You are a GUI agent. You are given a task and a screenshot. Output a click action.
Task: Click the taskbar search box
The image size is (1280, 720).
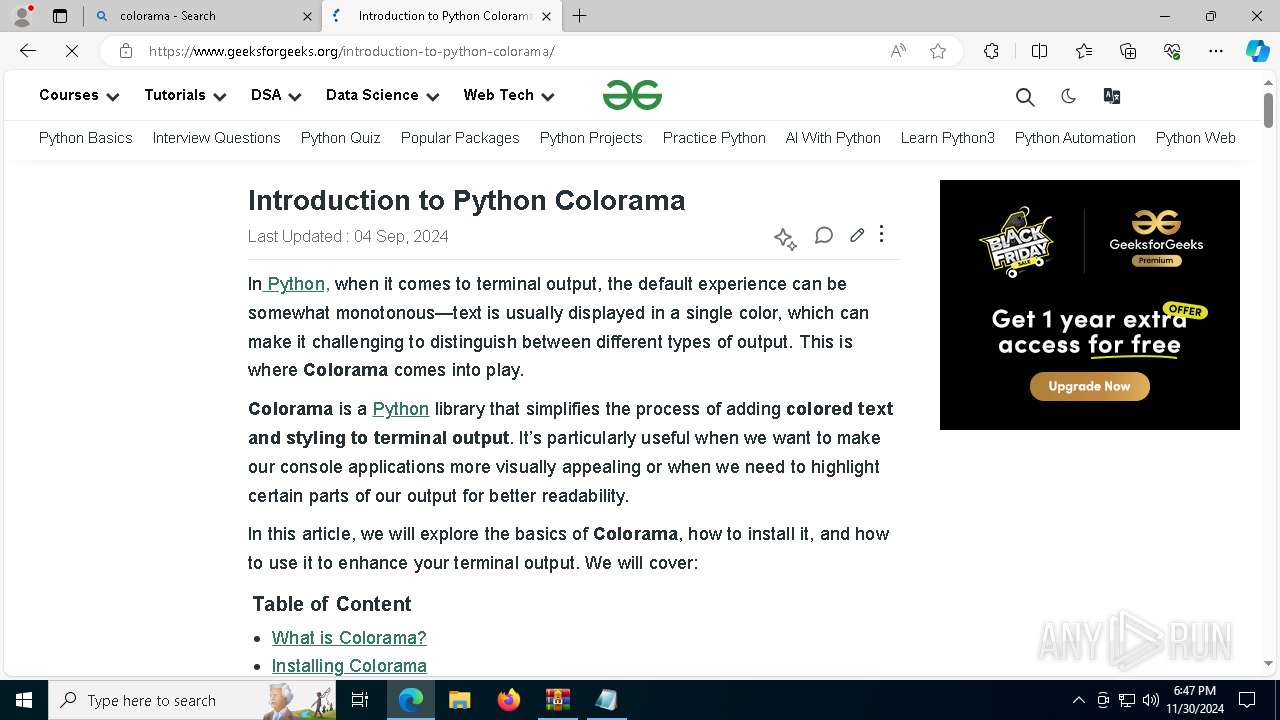192,700
